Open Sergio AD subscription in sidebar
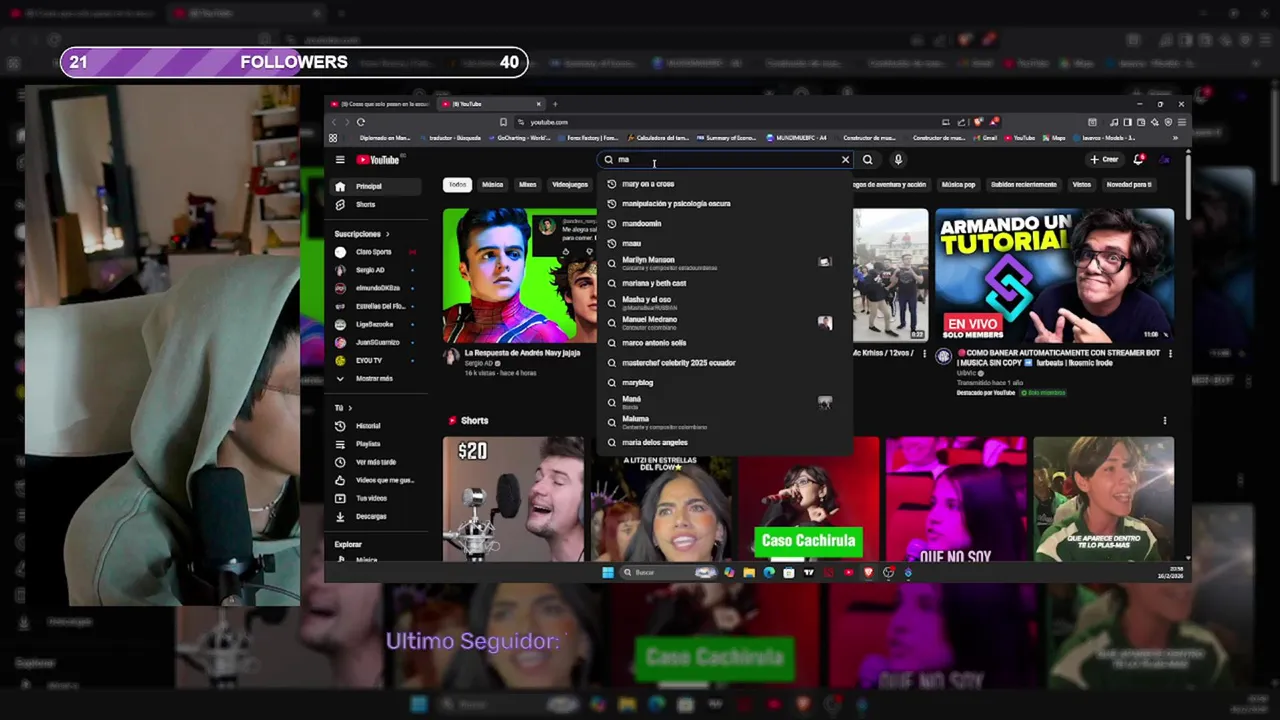1280x720 pixels. (x=374, y=270)
